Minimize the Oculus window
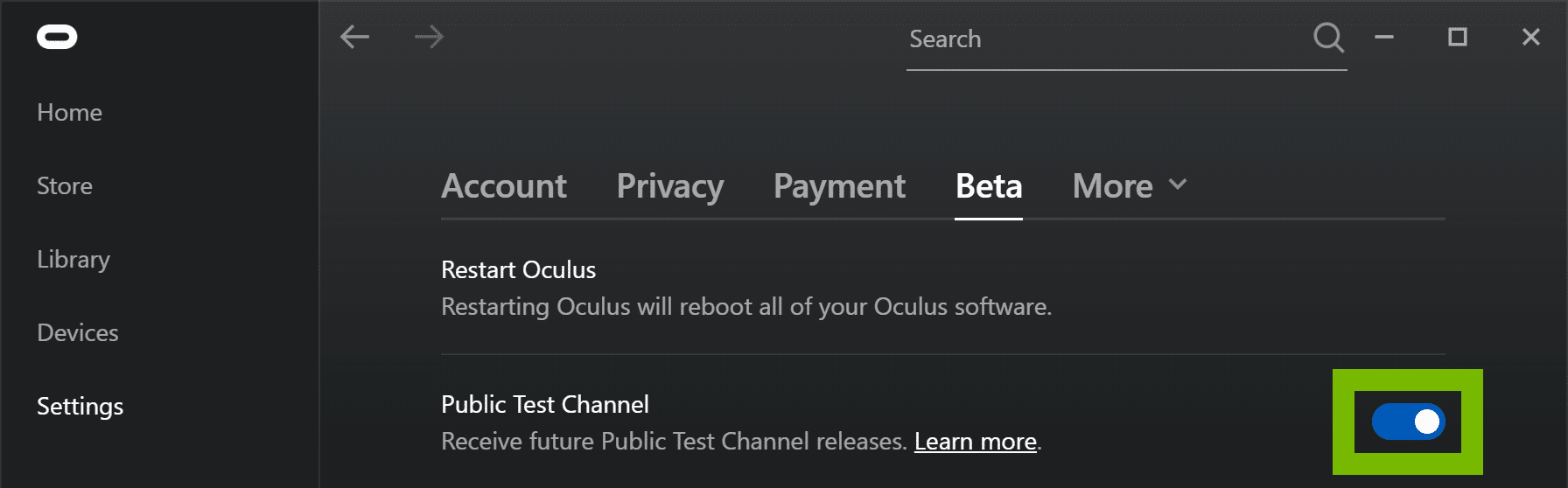Image resolution: width=1568 pixels, height=488 pixels. click(x=1384, y=37)
